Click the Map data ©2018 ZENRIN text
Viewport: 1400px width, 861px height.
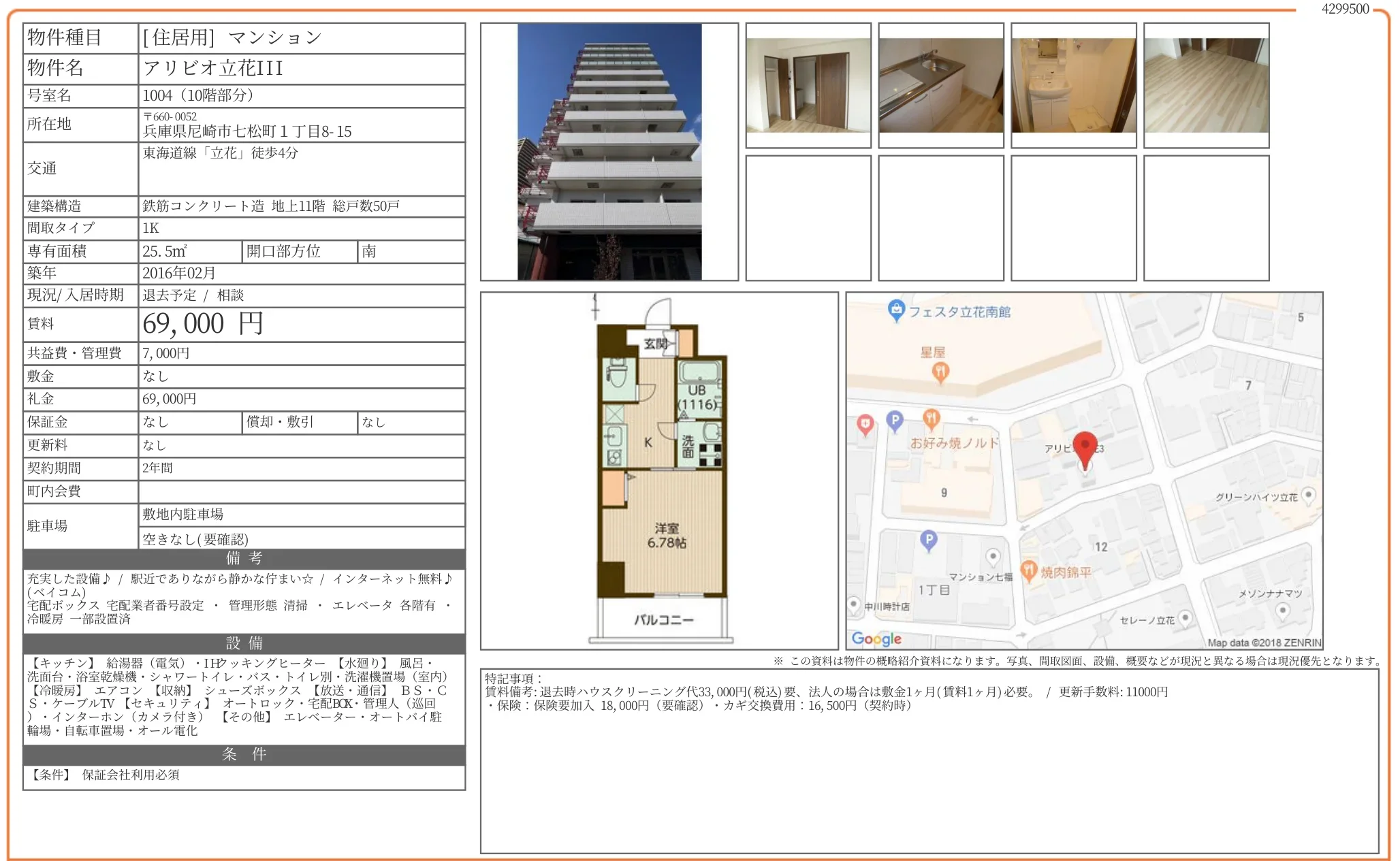[x=1264, y=643]
